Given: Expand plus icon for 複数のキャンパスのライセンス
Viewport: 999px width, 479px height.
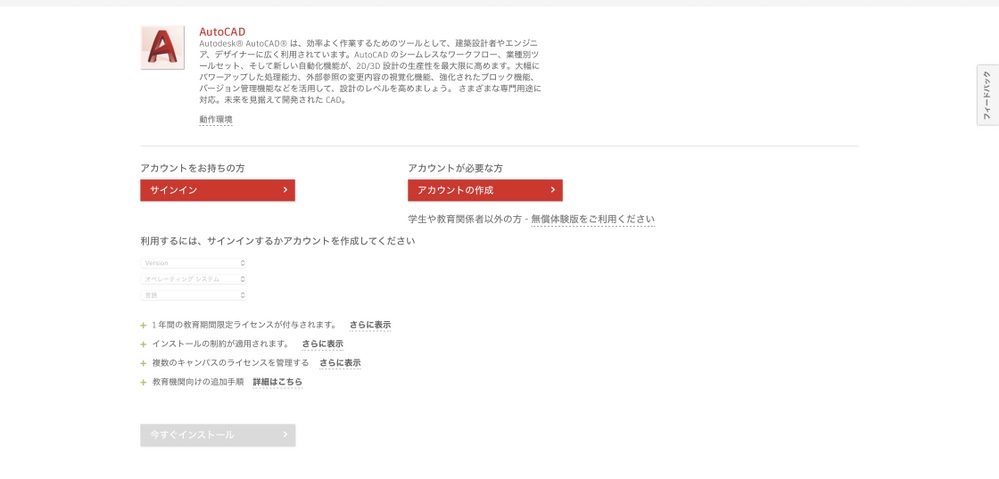Looking at the screenshot, I should click(143, 364).
